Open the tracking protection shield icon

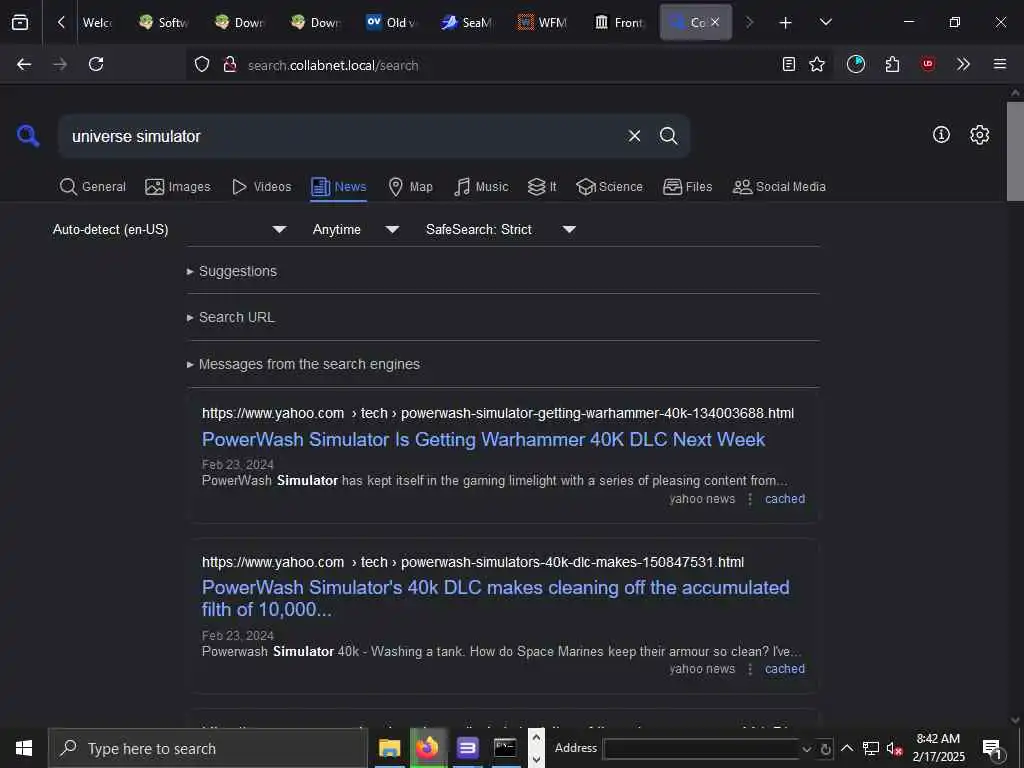[x=202, y=65]
